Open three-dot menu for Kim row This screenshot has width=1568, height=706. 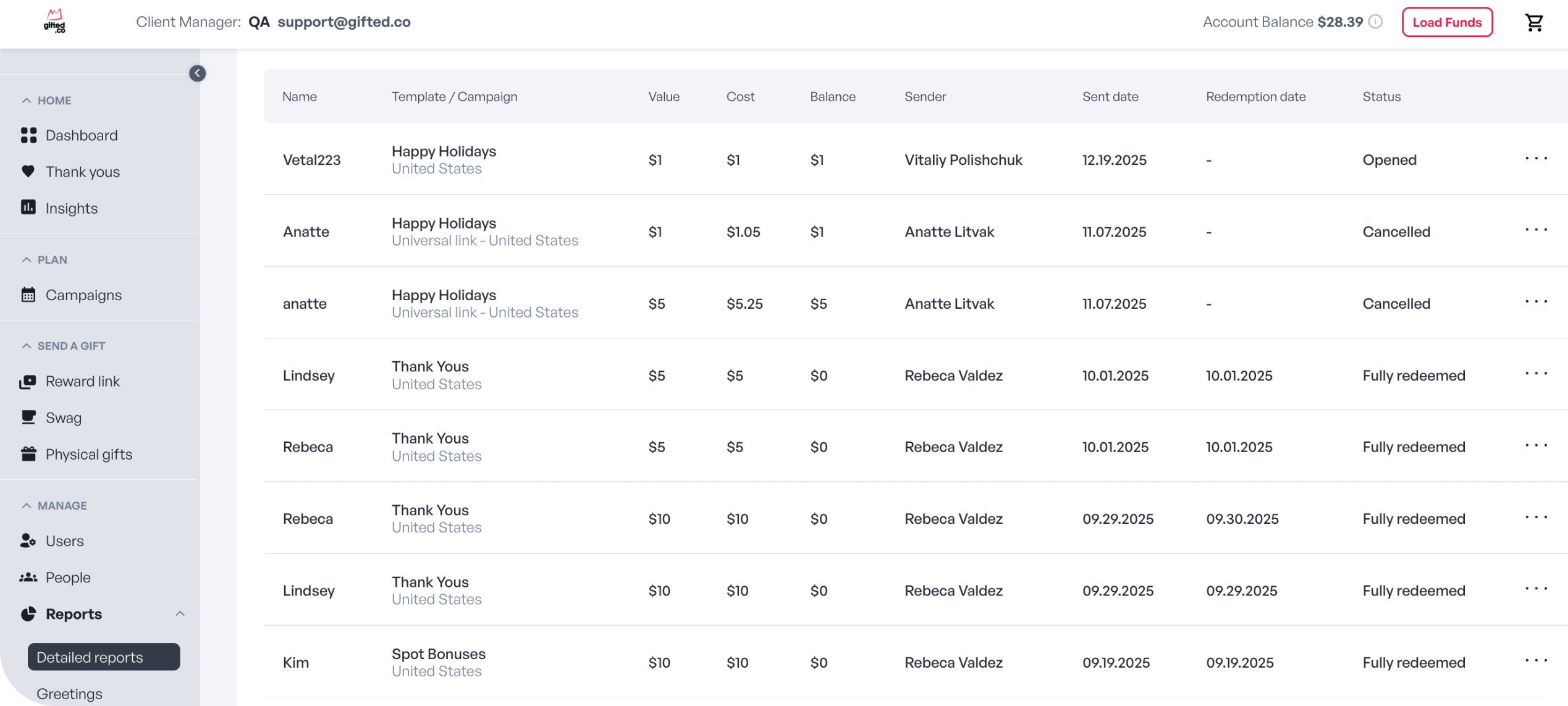1535,661
